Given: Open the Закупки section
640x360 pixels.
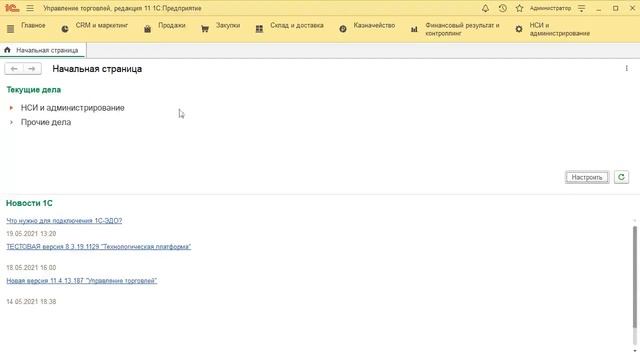Looking at the screenshot, I should click(228, 25).
